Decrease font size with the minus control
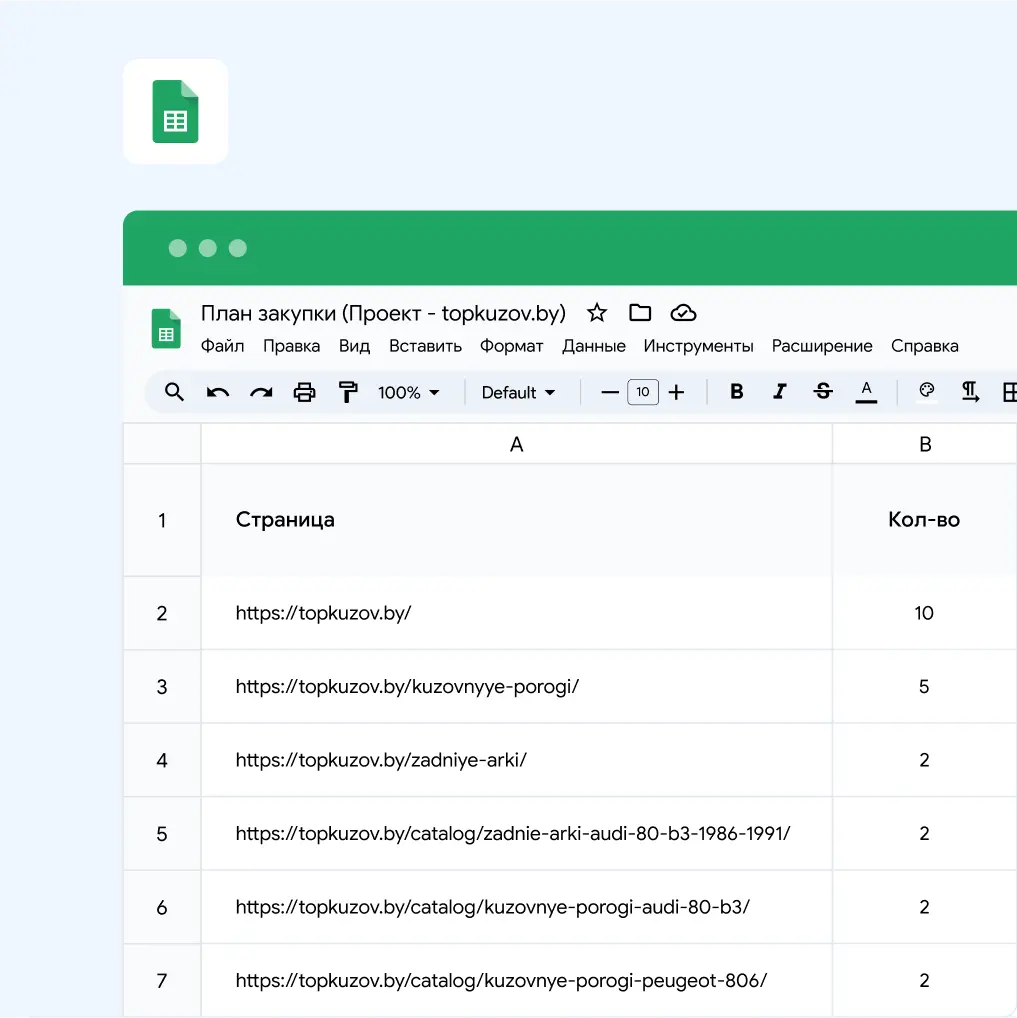Screen dimensions: 1017x1018 610,392
